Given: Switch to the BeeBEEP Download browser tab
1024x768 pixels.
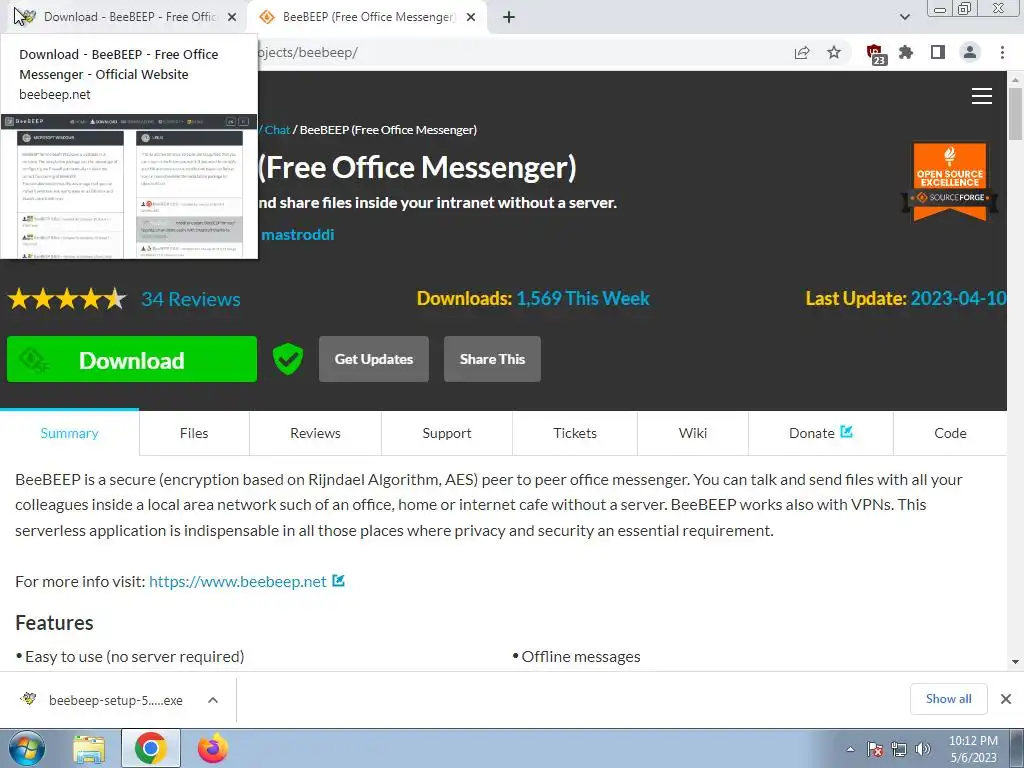Looking at the screenshot, I should tap(124, 17).
